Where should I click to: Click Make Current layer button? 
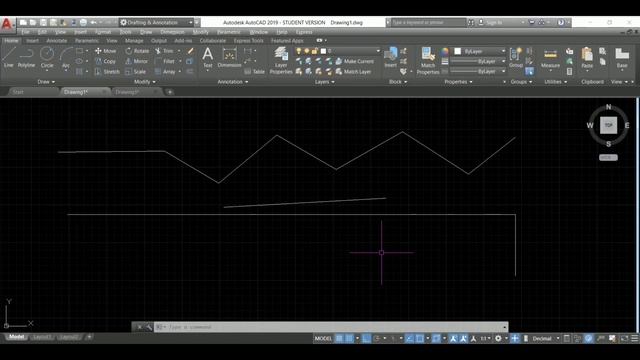(354, 61)
